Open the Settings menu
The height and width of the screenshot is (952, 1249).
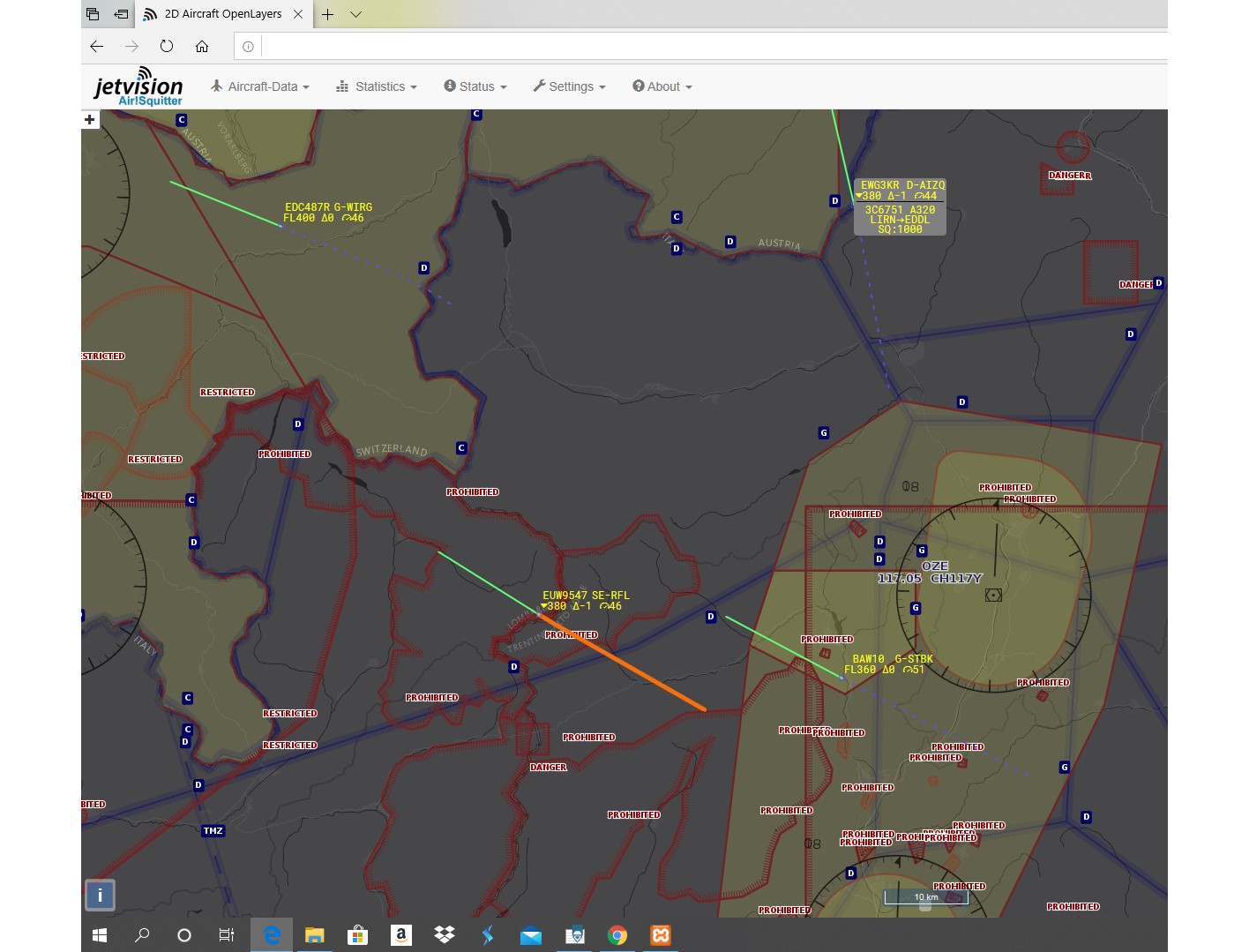tap(570, 86)
